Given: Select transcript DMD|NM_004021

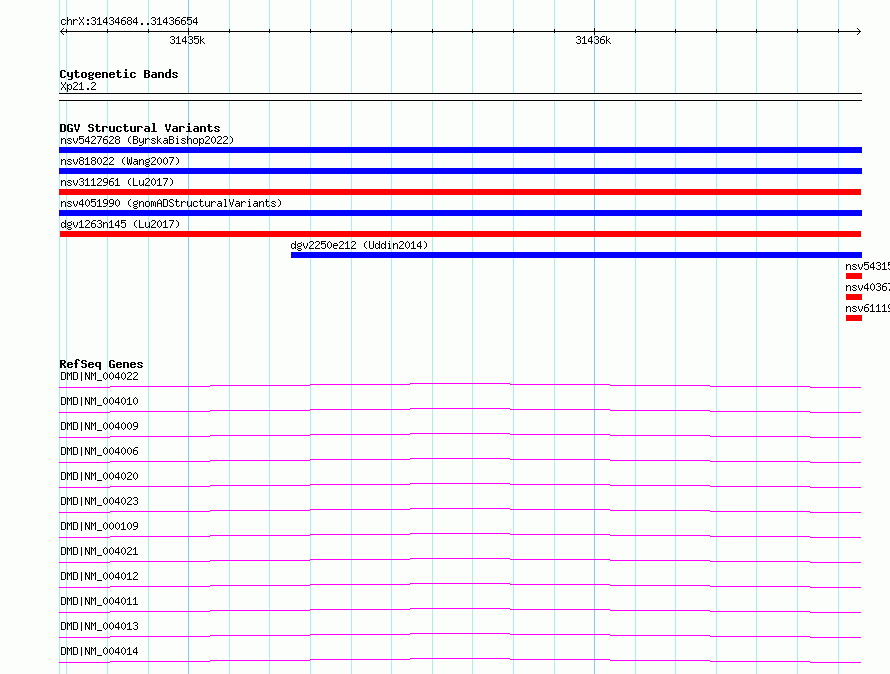Looking at the screenshot, I should coord(99,551).
